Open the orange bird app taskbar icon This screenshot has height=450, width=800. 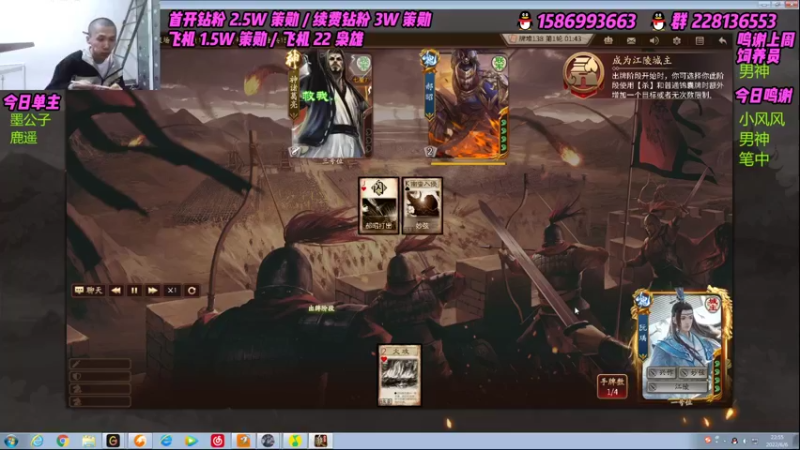click(x=243, y=441)
